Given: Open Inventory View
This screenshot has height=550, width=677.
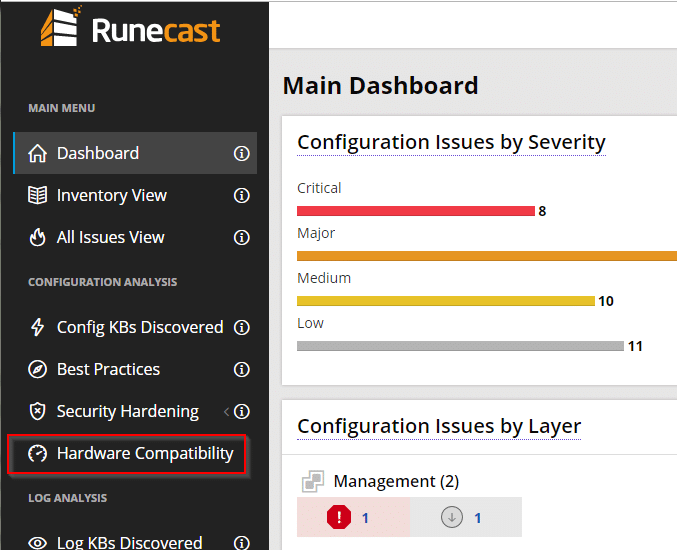Looking at the screenshot, I should 112,195.
